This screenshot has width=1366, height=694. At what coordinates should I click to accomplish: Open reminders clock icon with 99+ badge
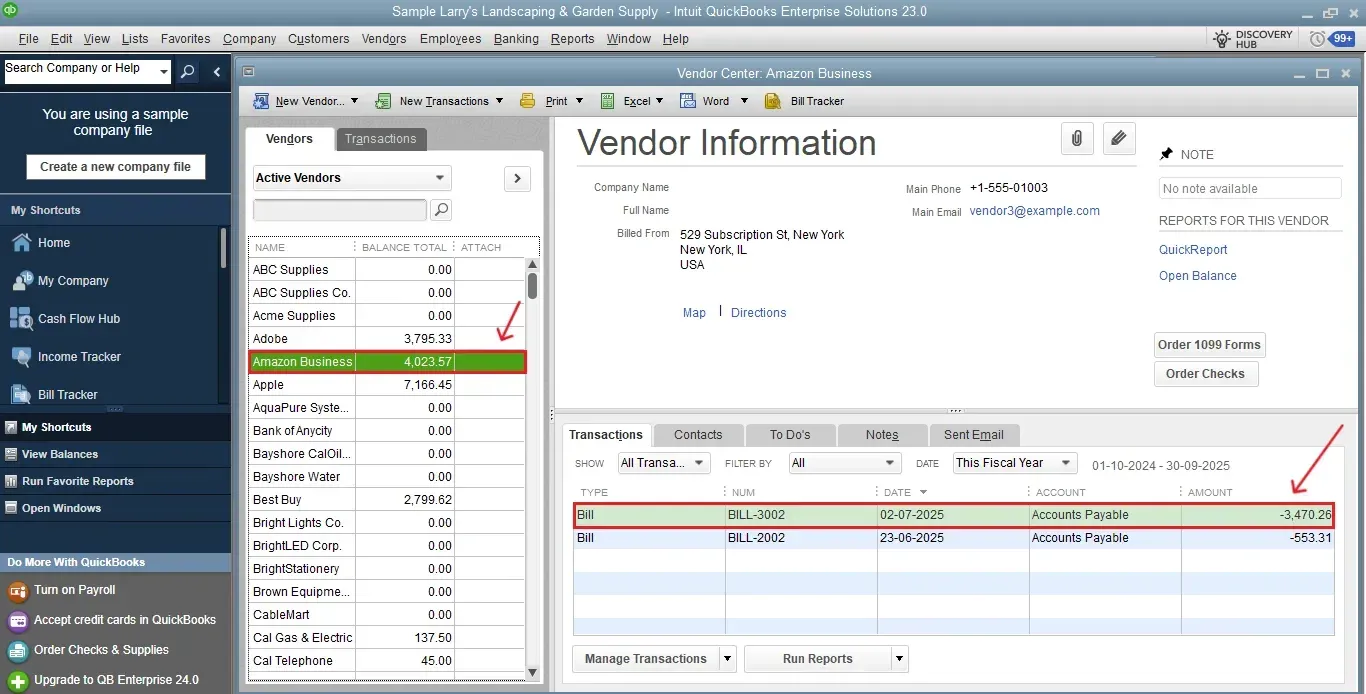pos(1317,39)
